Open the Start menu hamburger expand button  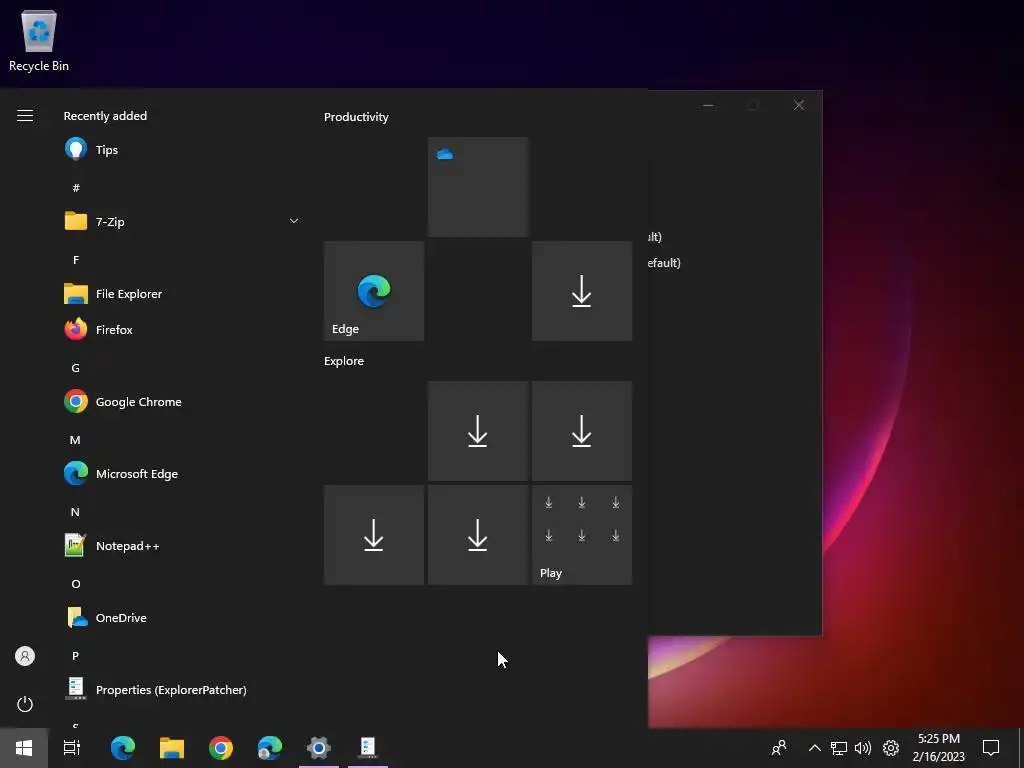point(25,116)
